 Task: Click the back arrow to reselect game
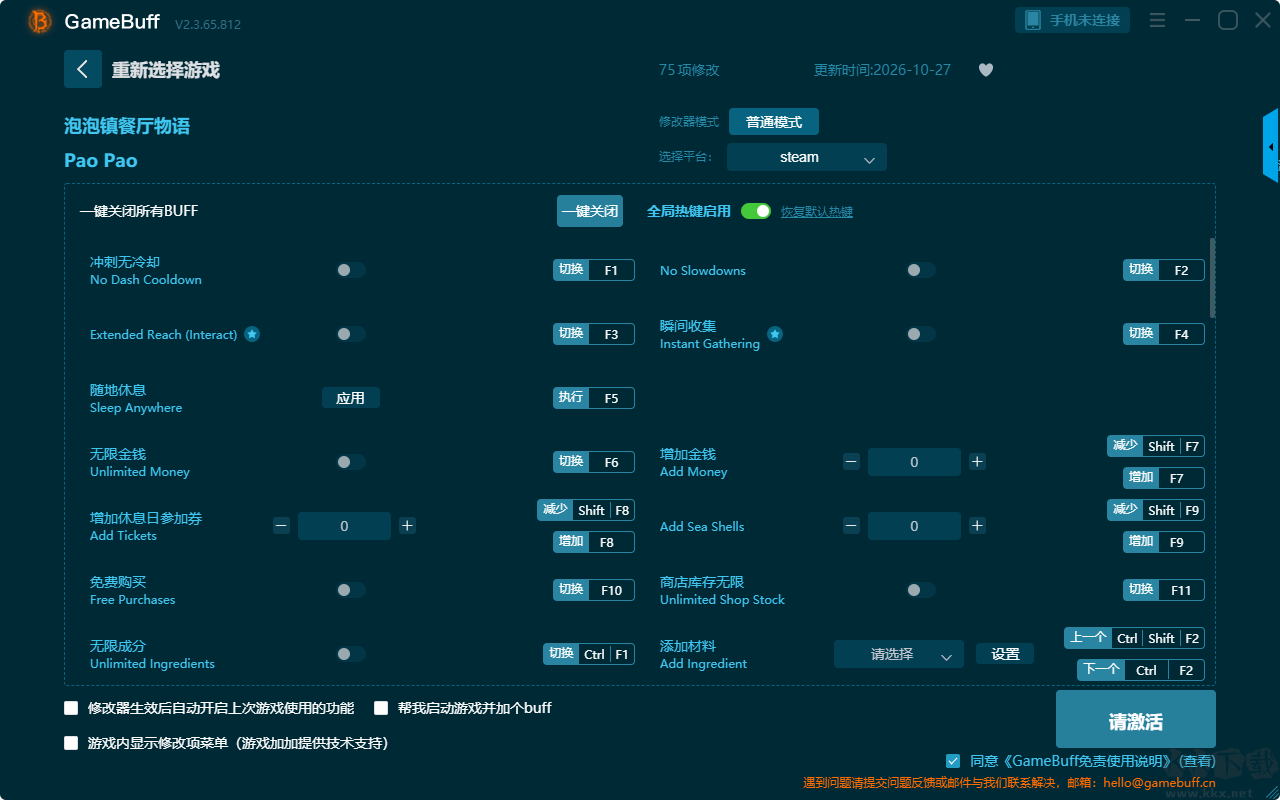[x=83, y=69]
